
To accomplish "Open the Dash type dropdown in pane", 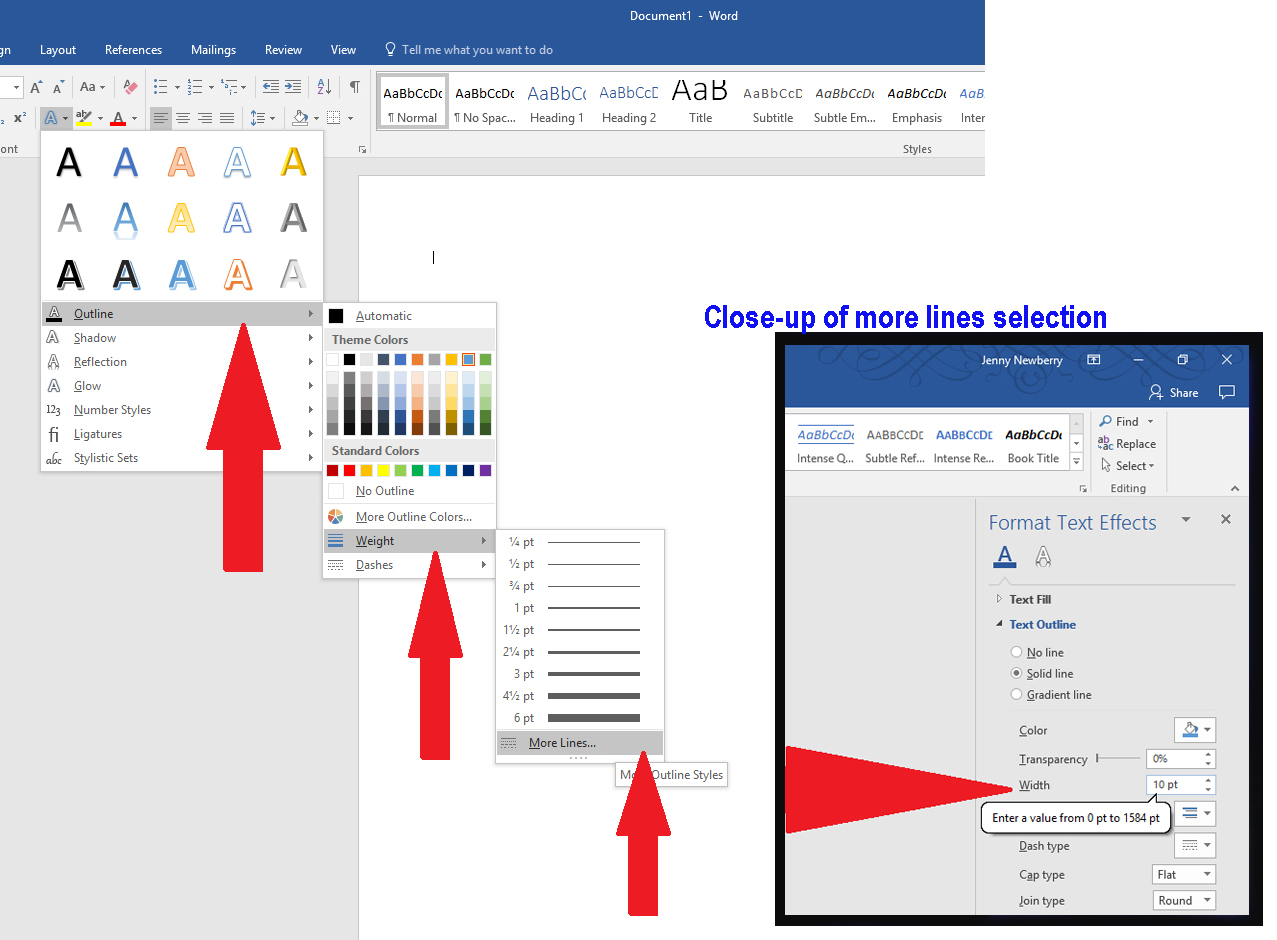I will click(1195, 845).
